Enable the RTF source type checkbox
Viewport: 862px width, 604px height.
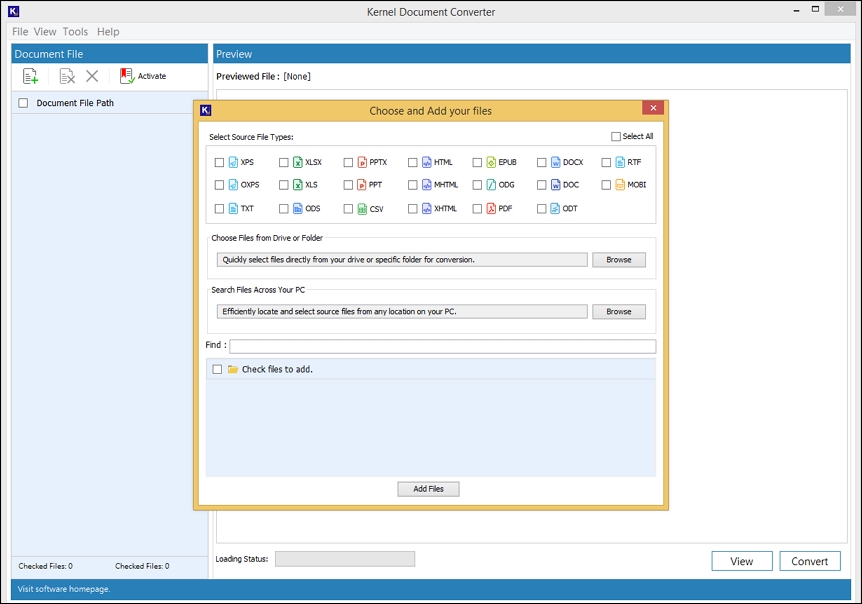coord(606,163)
